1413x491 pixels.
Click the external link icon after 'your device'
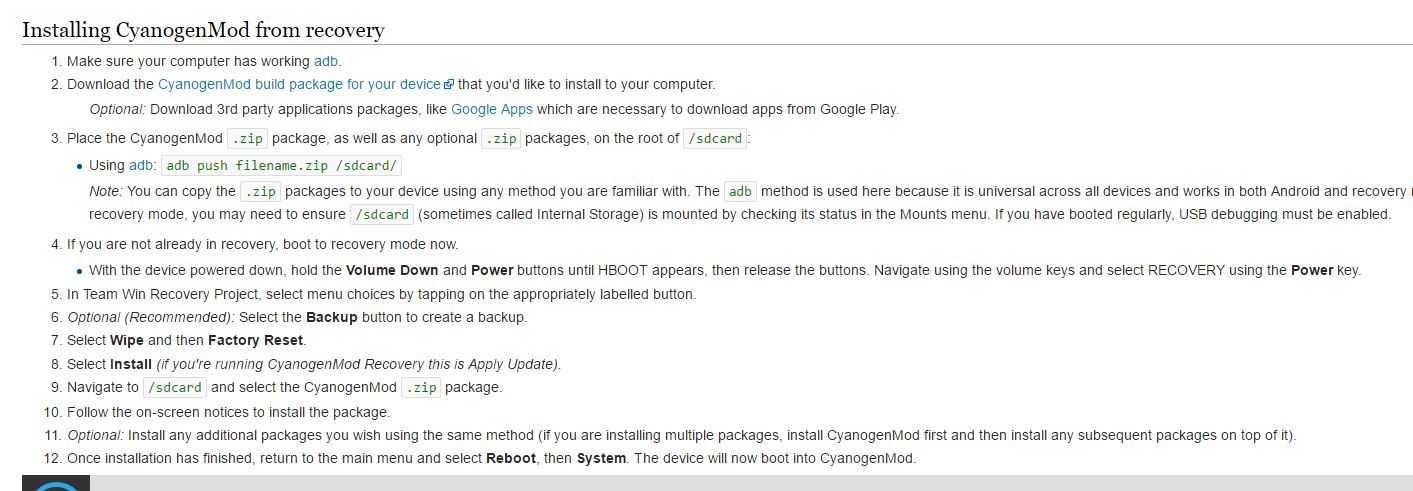(x=448, y=85)
